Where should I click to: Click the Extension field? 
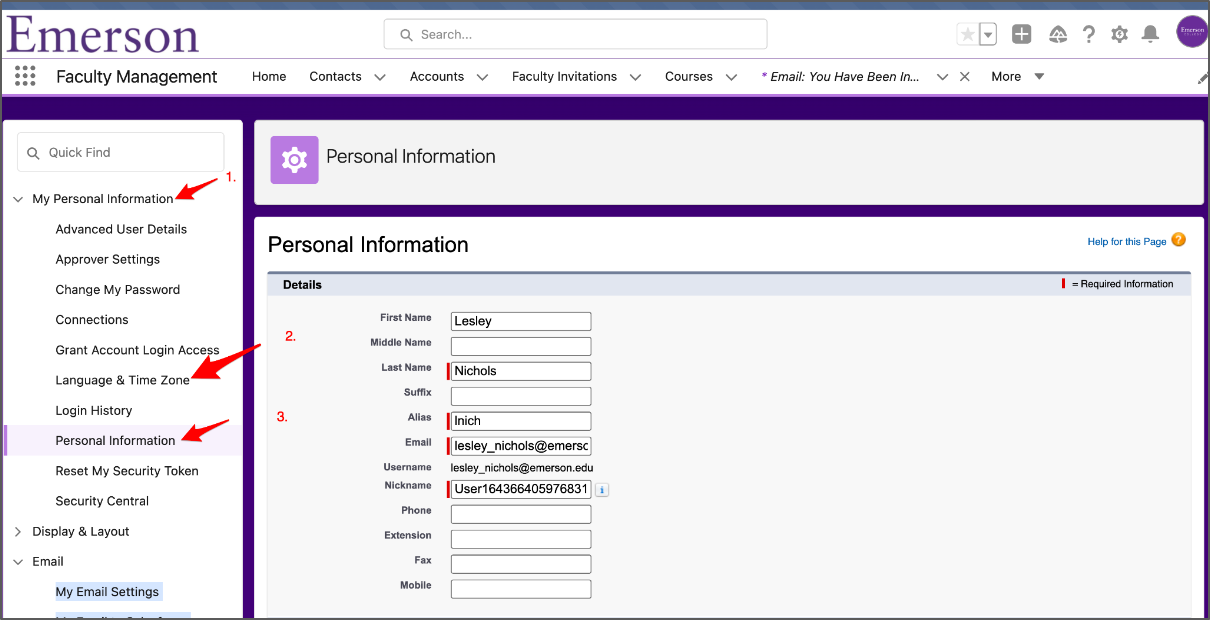521,539
